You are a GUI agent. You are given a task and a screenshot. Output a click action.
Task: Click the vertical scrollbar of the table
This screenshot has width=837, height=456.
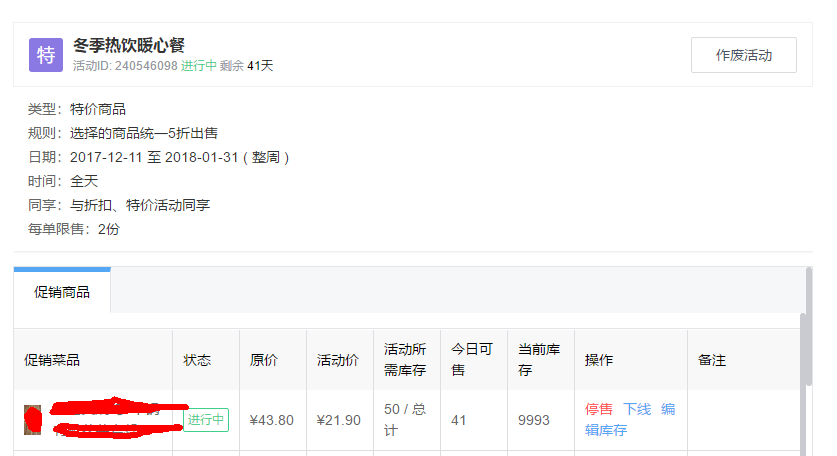[805, 350]
